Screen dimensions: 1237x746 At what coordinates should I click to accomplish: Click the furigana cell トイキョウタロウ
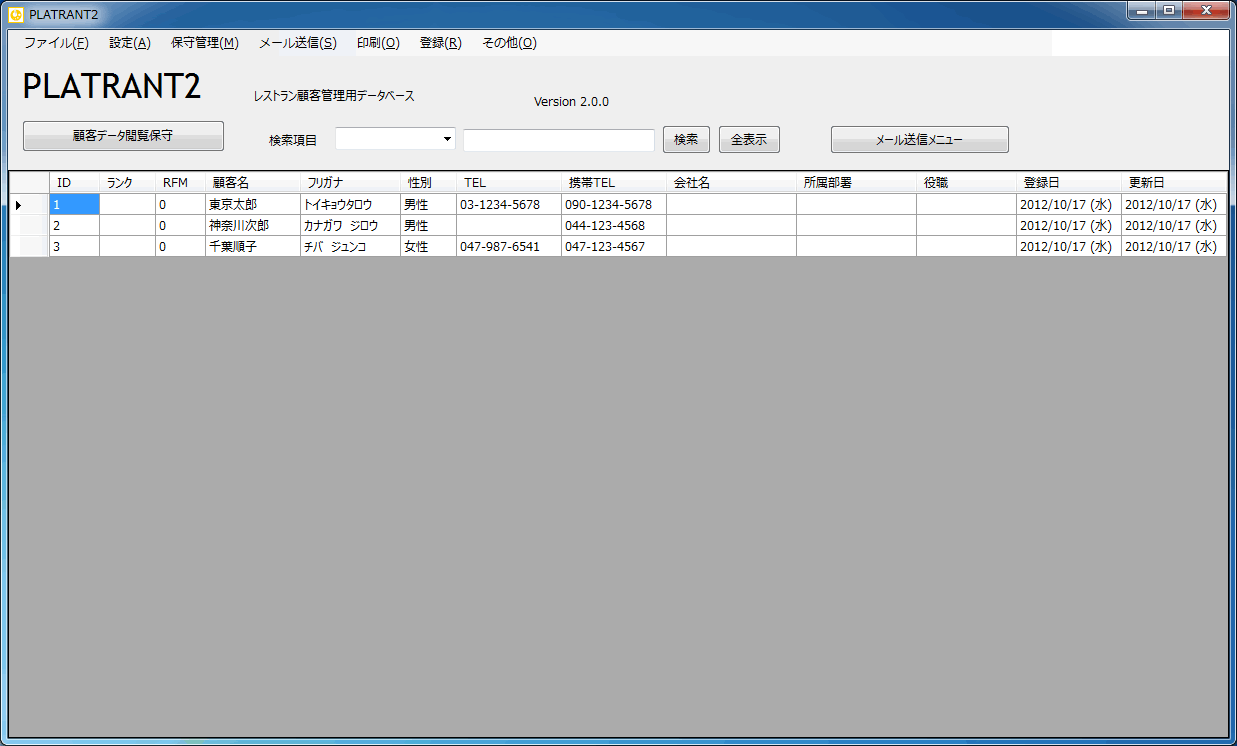click(350, 204)
